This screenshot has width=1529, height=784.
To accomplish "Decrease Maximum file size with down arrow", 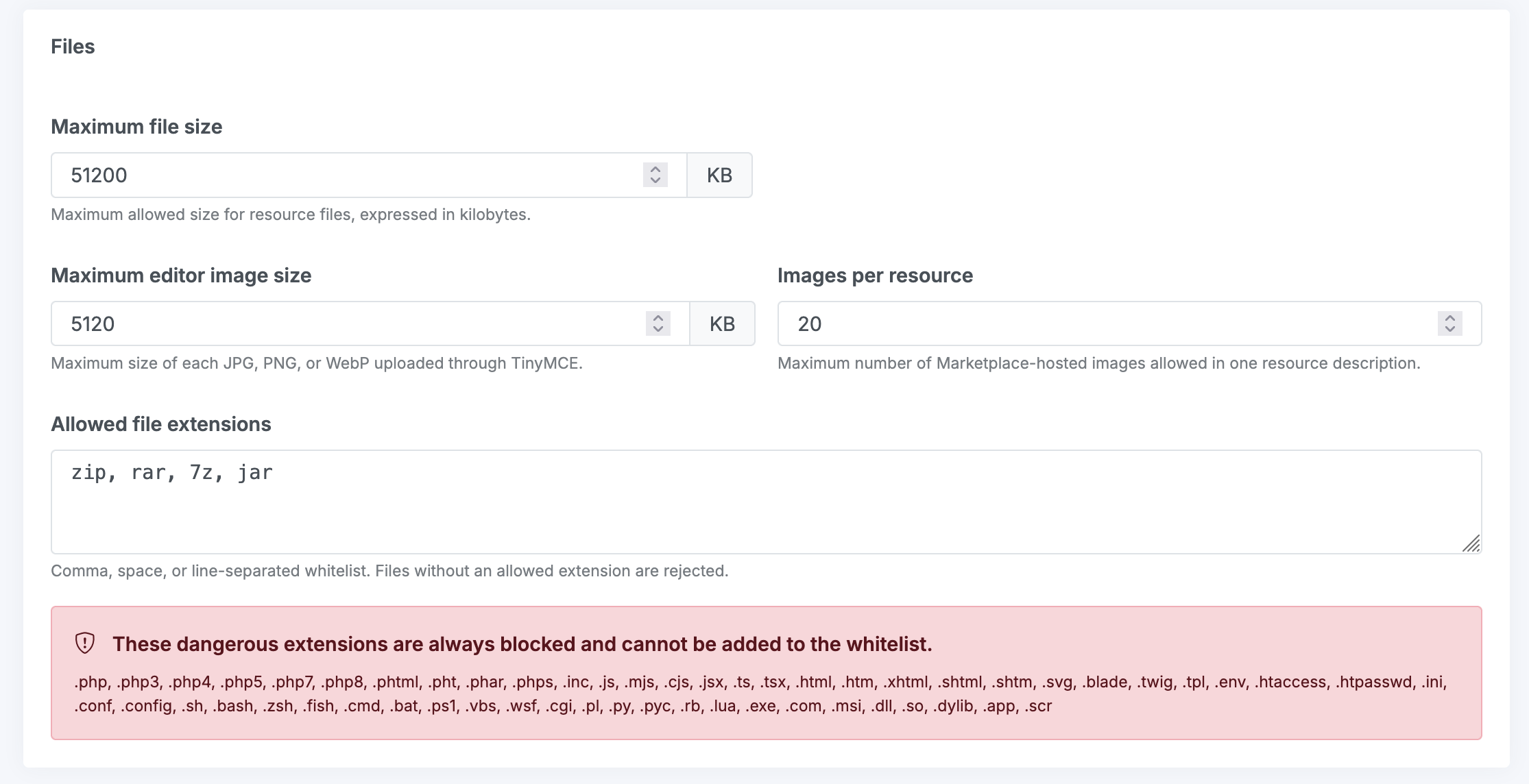I will [655, 181].
